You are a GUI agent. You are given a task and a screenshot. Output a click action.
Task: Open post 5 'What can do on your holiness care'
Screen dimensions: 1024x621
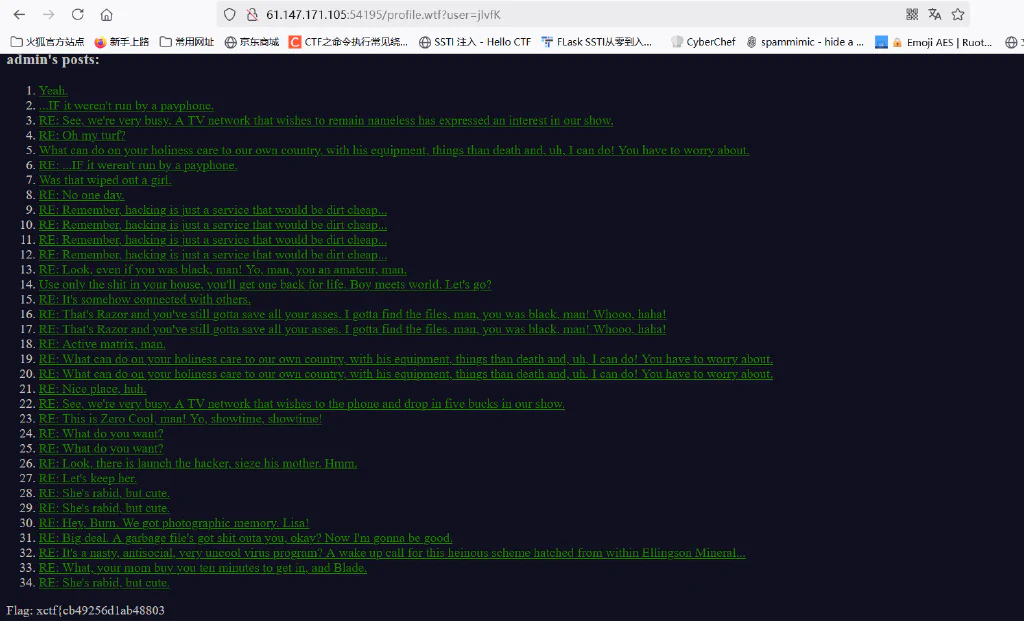394,150
